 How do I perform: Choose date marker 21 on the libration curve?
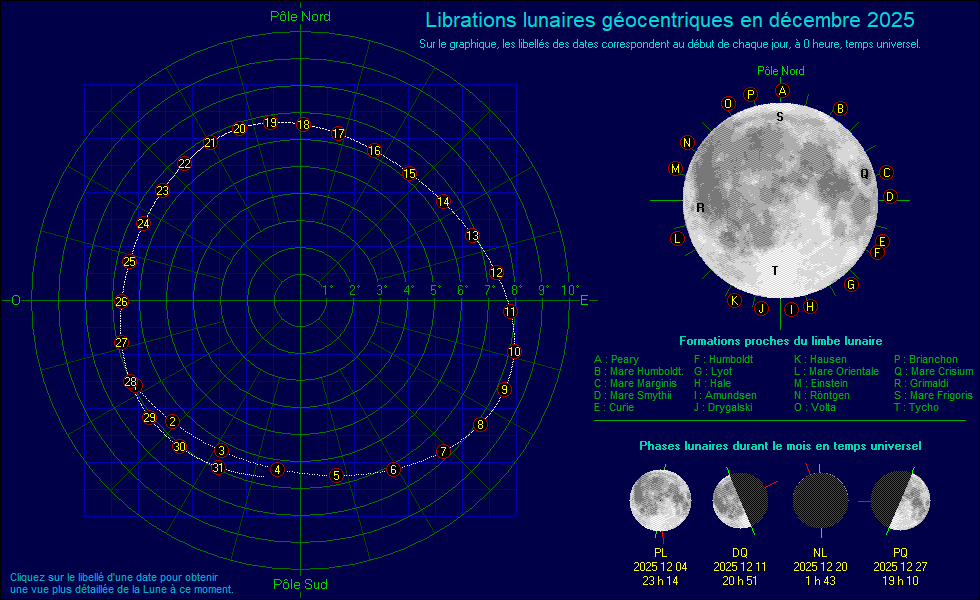pyautogui.click(x=210, y=143)
